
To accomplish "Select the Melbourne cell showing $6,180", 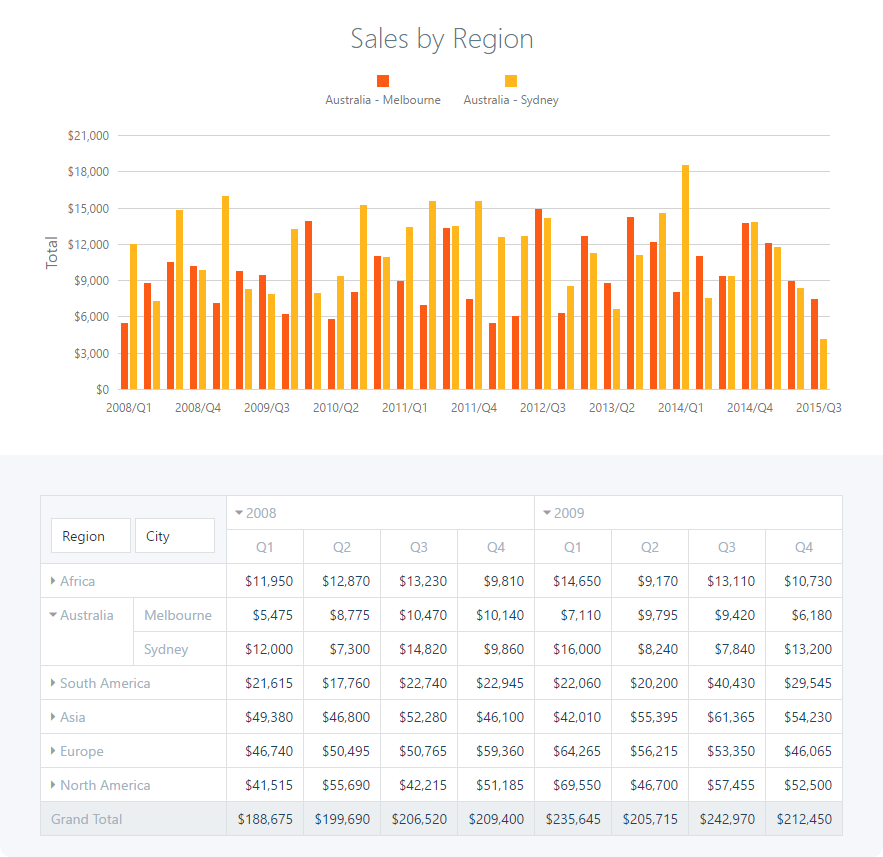I will point(804,615).
